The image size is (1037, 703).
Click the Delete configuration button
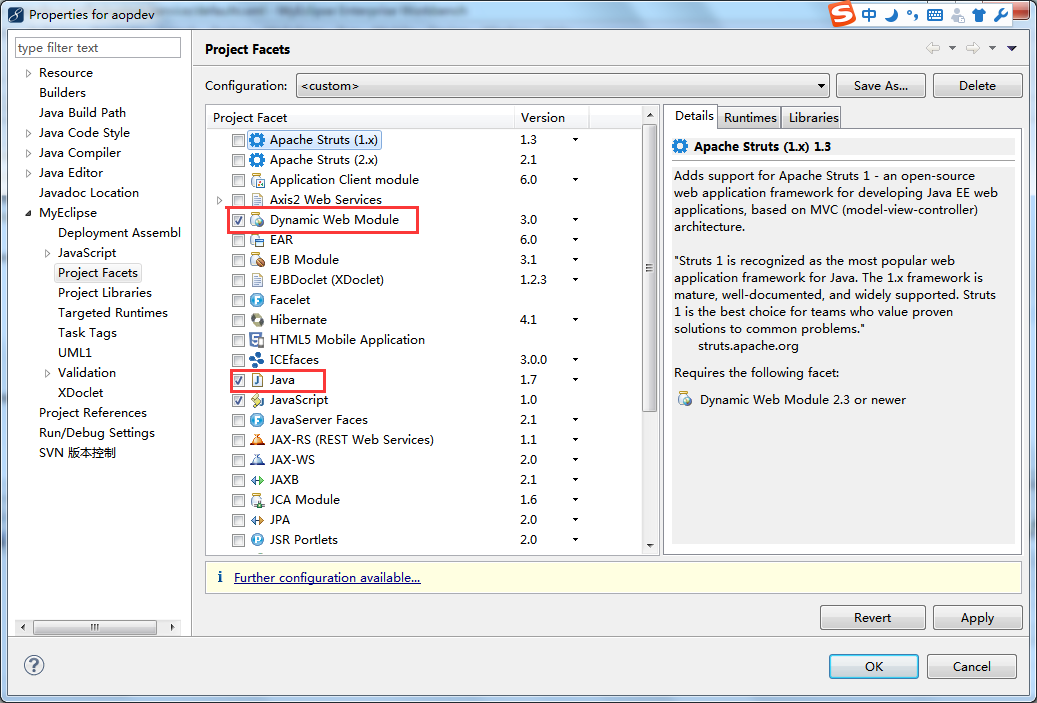[x=977, y=86]
